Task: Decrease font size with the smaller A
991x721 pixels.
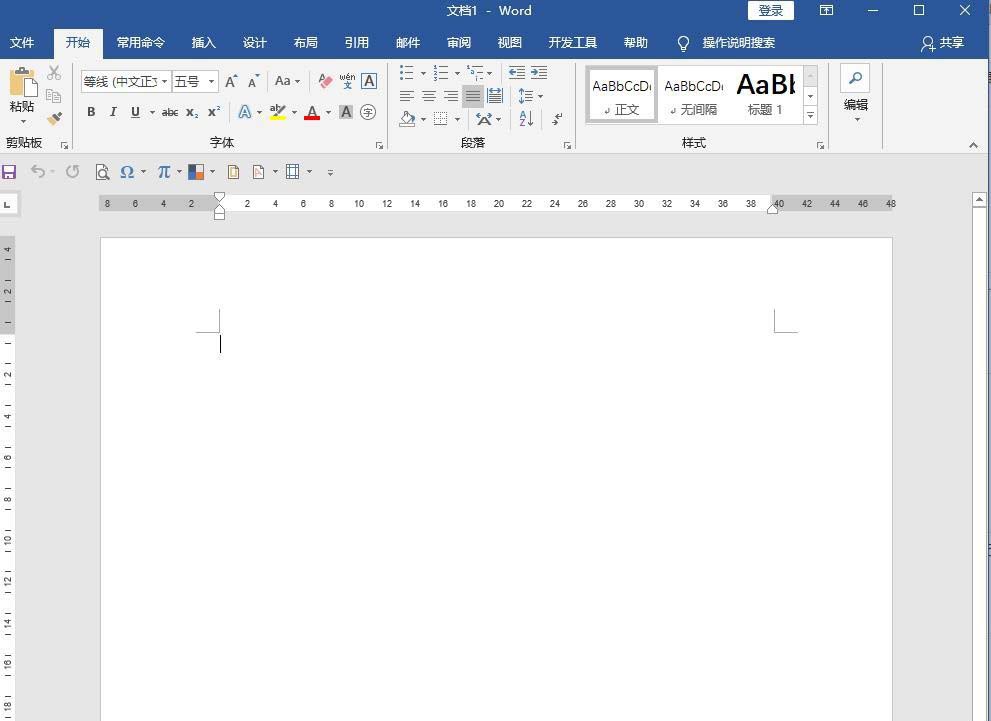Action: (x=253, y=82)
